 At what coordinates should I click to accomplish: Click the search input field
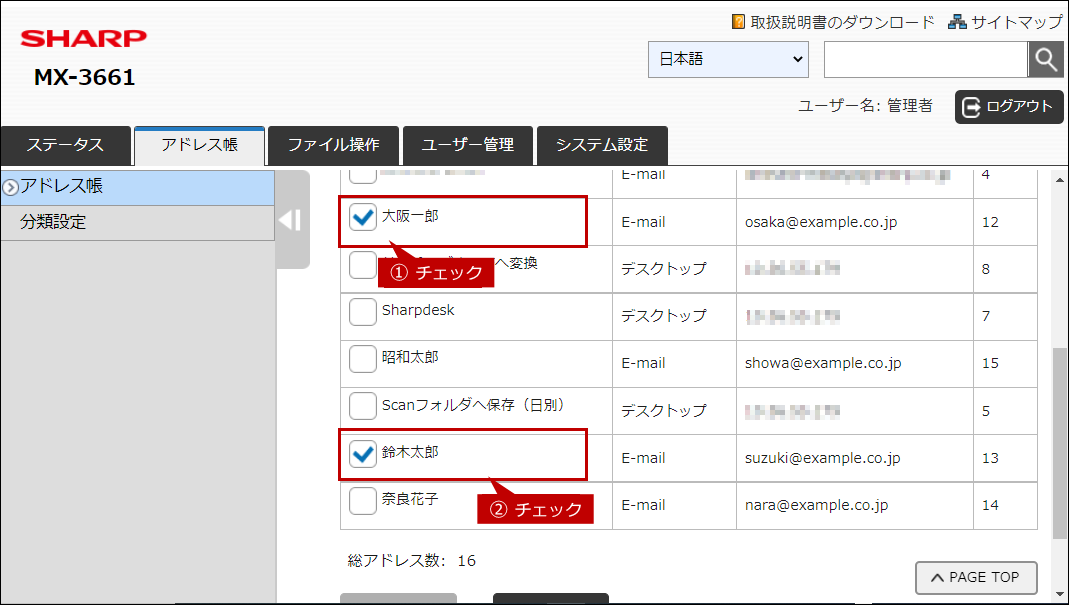[x=926, y=59]
